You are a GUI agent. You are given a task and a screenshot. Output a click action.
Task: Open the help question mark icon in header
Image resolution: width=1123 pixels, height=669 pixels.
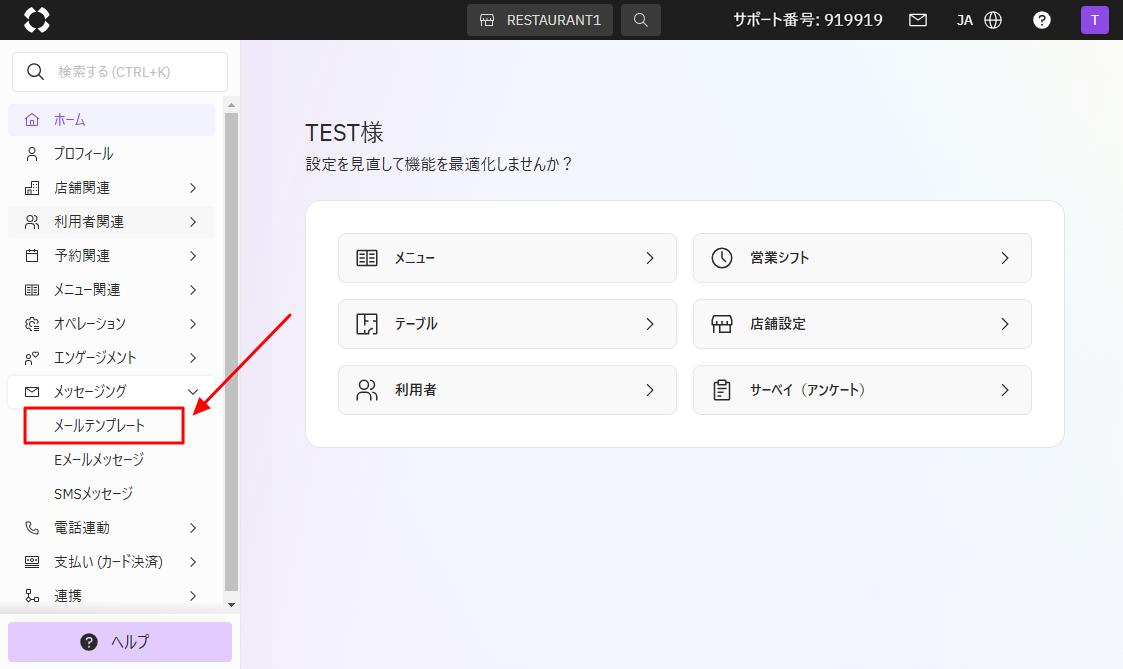(1041, 20)
